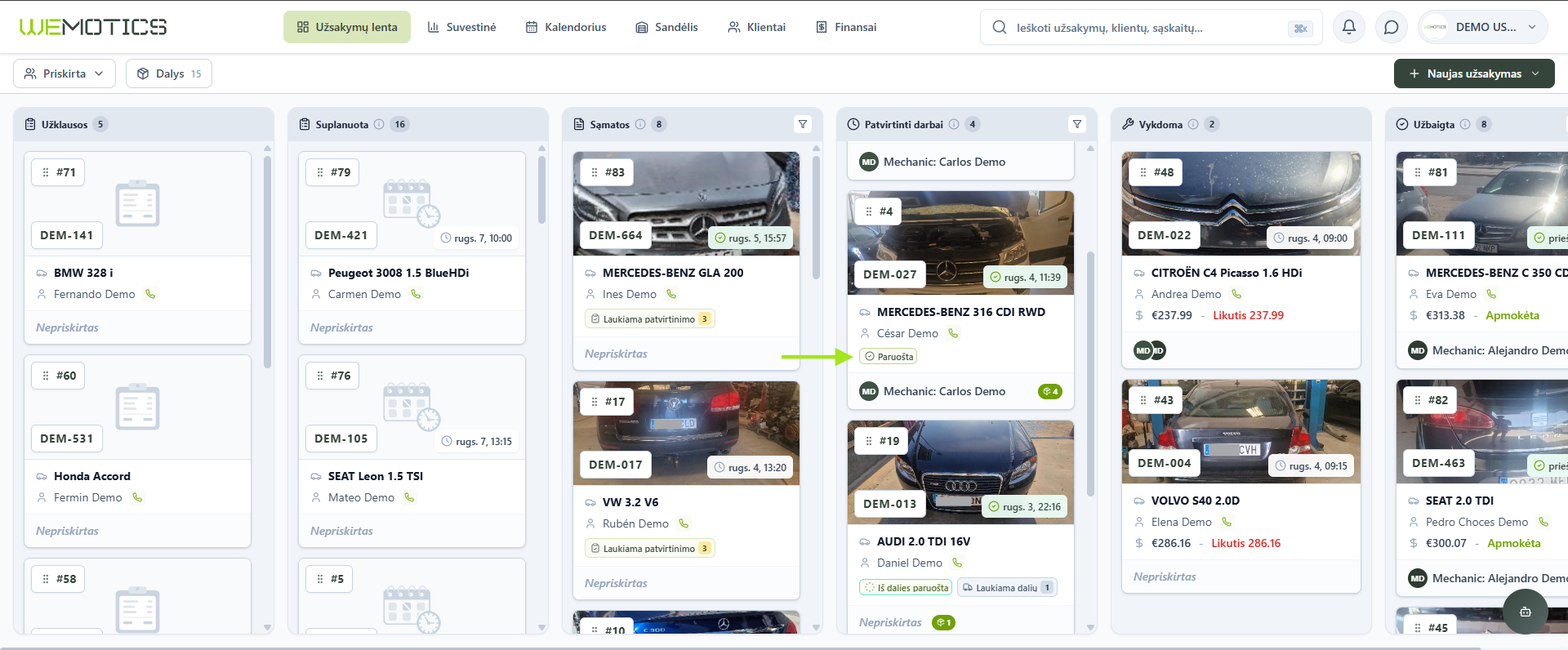Call Fernando Demo via phone icon
1568x650 pixels.
coord(150,294)
